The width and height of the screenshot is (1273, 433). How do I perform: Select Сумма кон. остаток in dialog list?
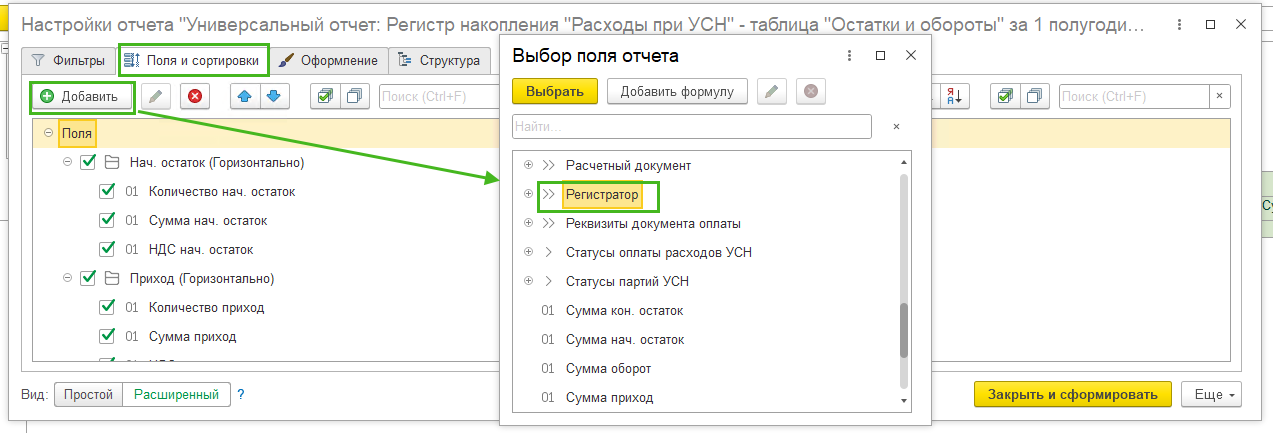(624, 310)
